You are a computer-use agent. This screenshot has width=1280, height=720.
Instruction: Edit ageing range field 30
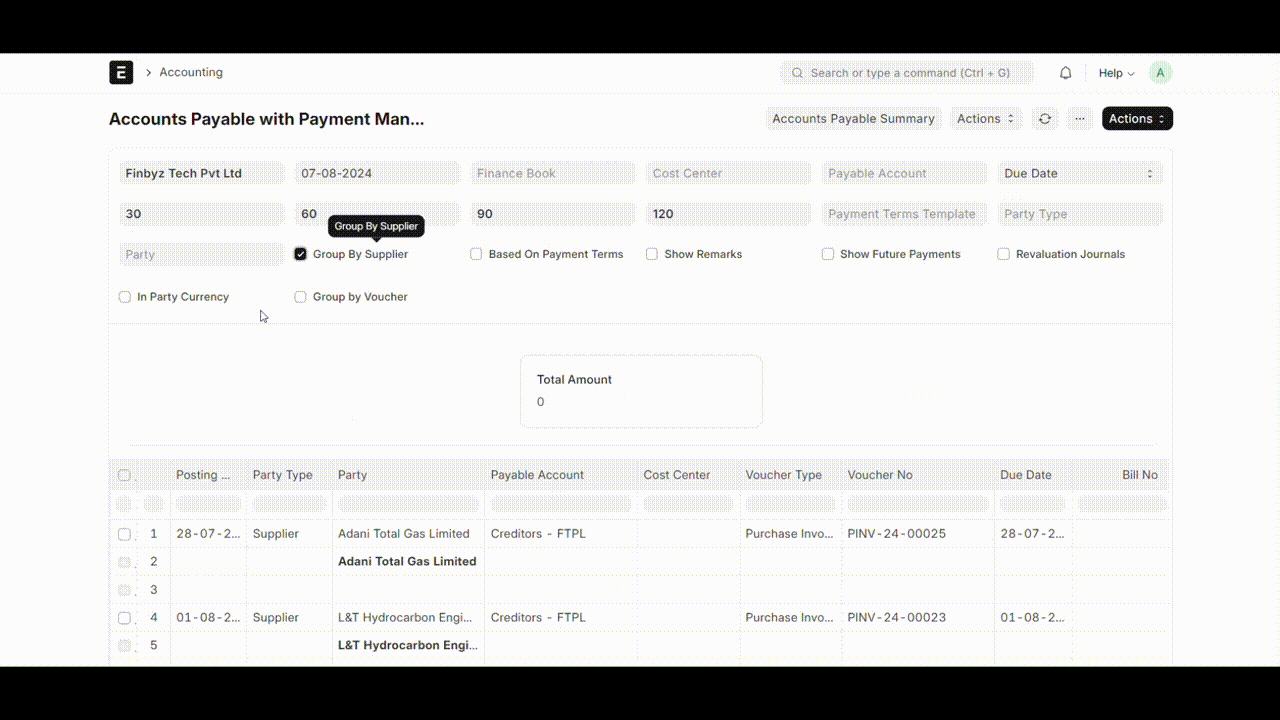(202, 214)
